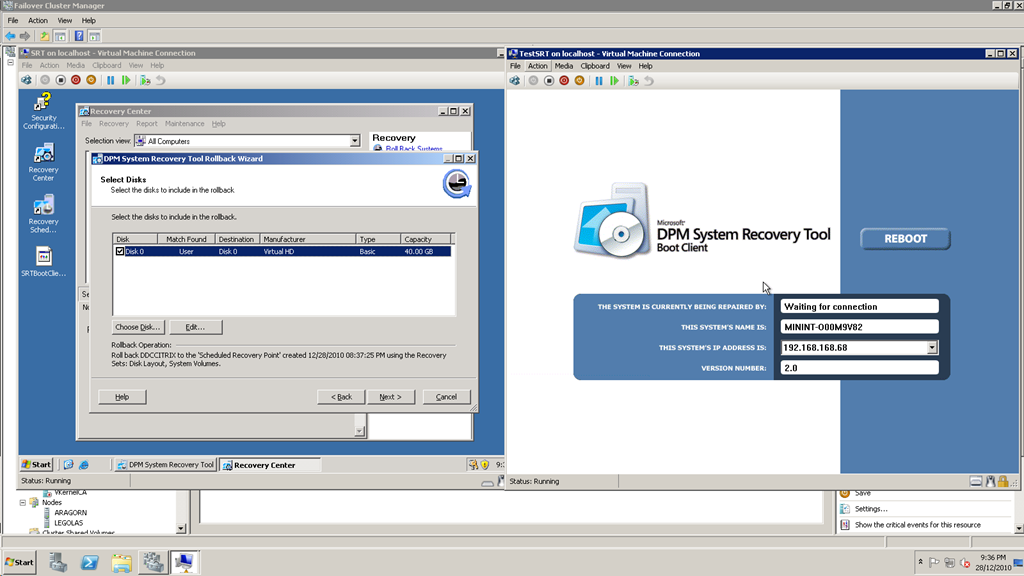Click system name field MININT-O00M9V82
The image size is (1024, 576).
pos(859,327)
